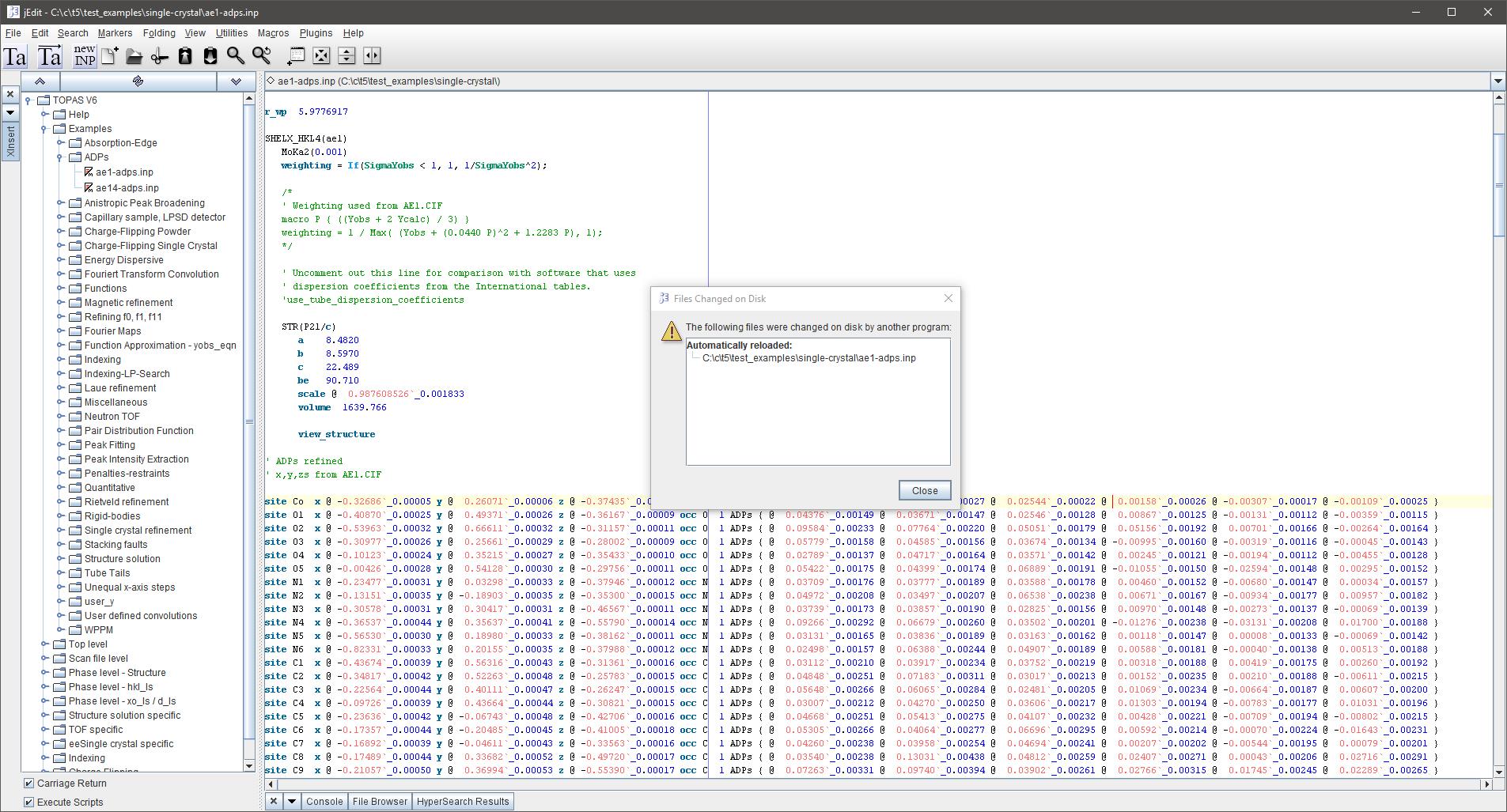The image size is (1507, 812).
Task: Toggle the Carriage Return checkbox
Action: point(29,784)
